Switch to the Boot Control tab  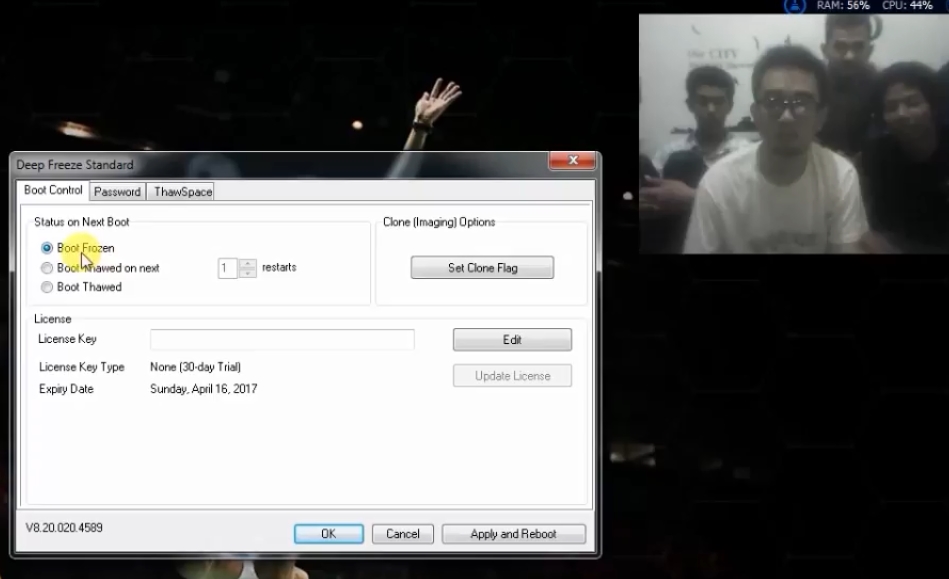tap(53, 190)
